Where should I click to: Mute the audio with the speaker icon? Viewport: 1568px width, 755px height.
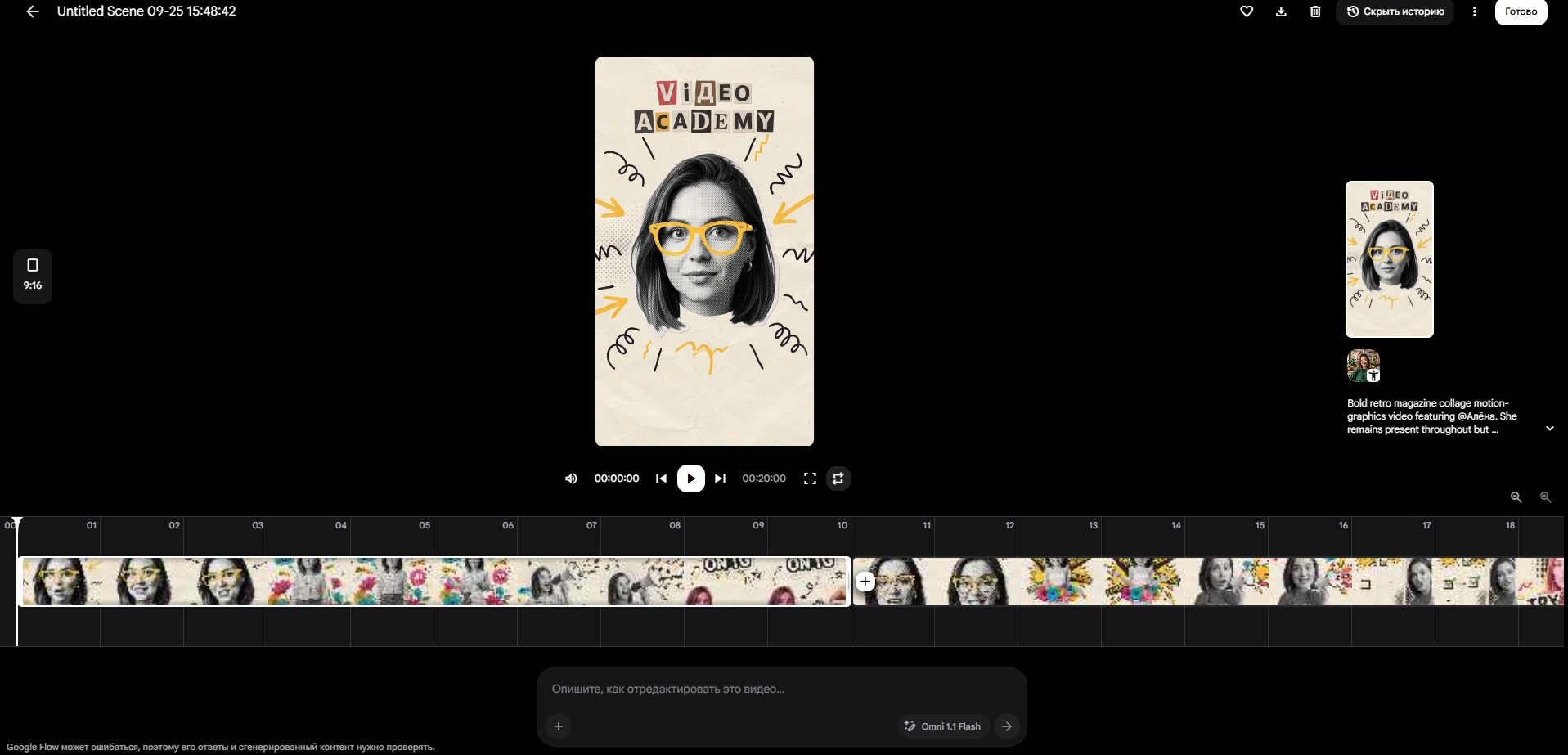[x=571, y=479]
